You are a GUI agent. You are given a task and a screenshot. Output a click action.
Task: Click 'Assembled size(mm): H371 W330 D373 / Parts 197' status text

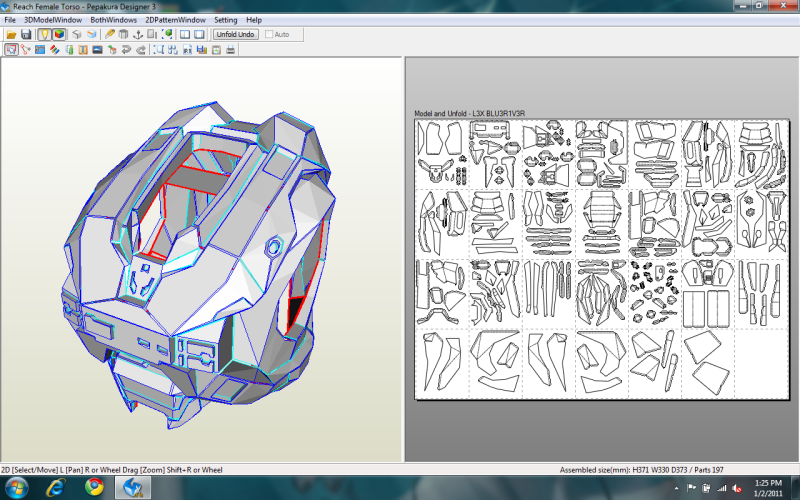pyautogui.click(x=641, y=470)
